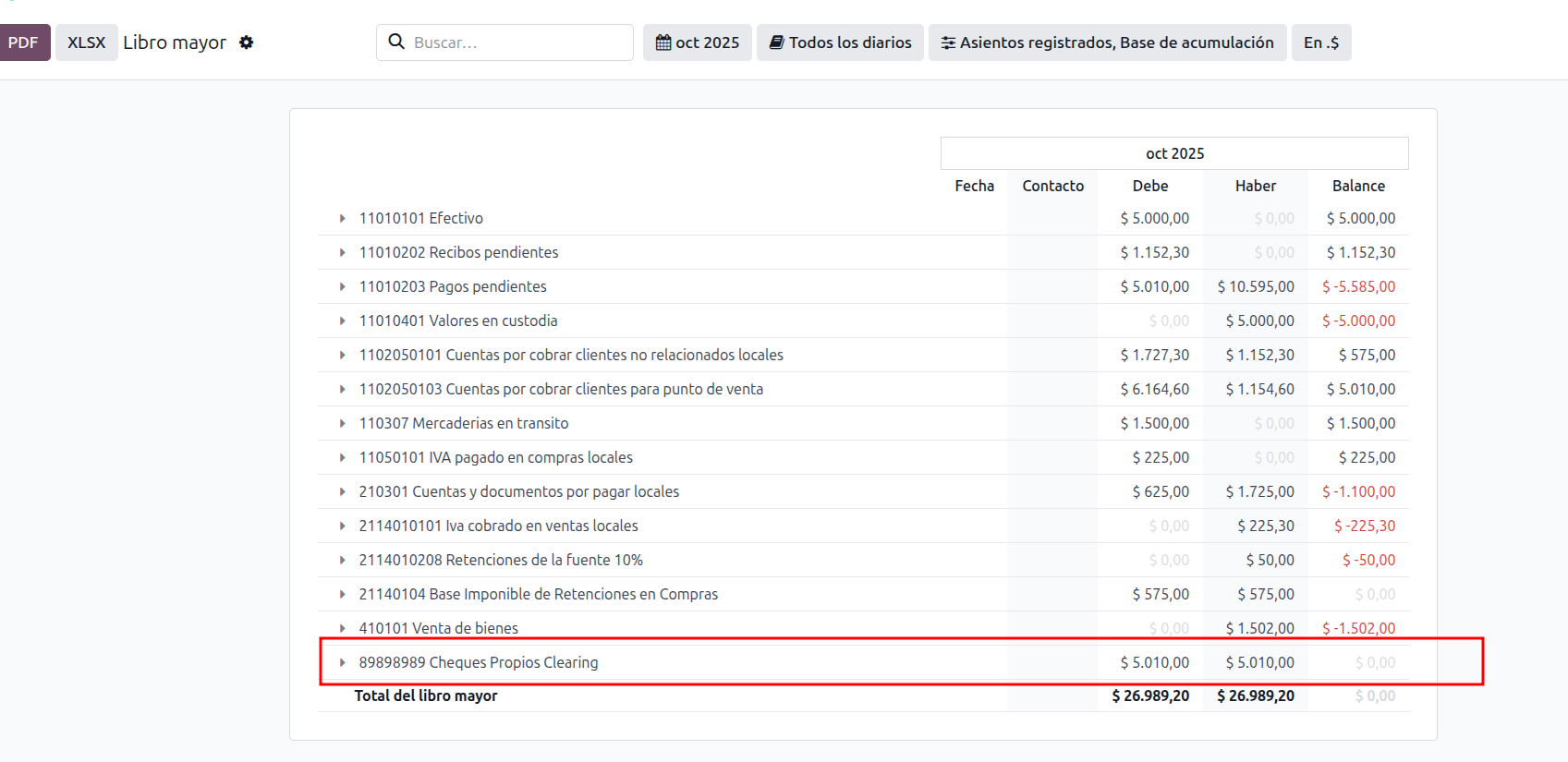Click the magnifying glass search icon
Image resolution: width=1568 pixels, height=762 pixels.
(396, 42)
